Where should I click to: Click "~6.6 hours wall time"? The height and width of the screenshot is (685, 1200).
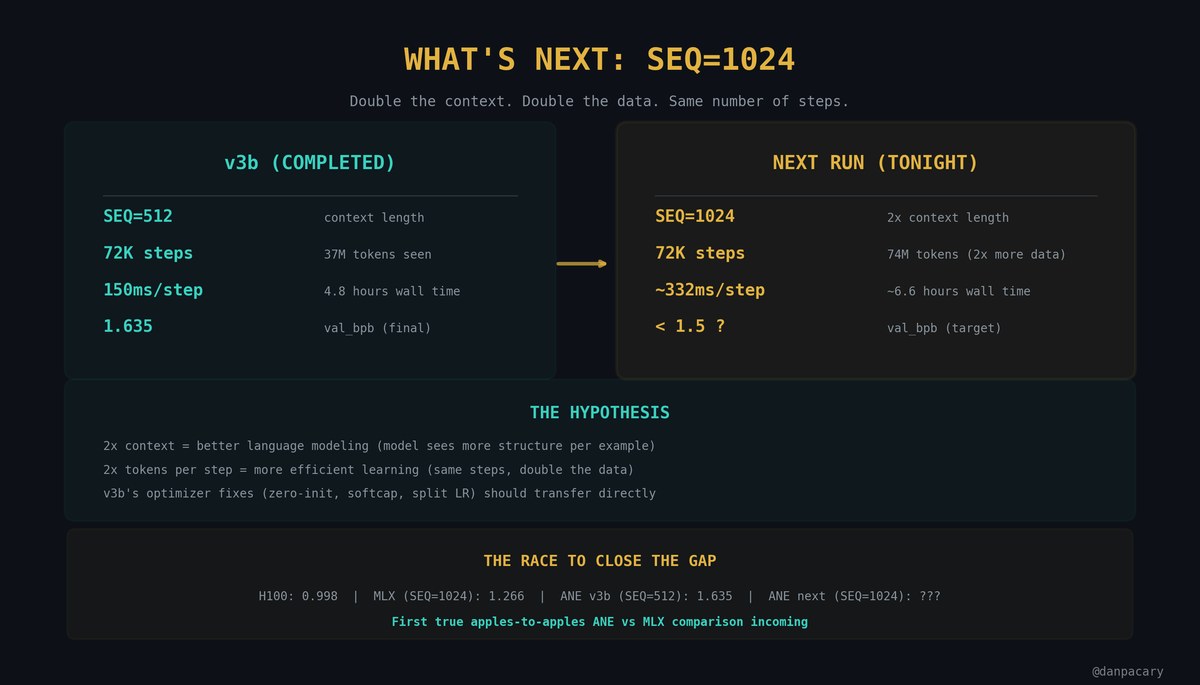(x=958, y=291)
